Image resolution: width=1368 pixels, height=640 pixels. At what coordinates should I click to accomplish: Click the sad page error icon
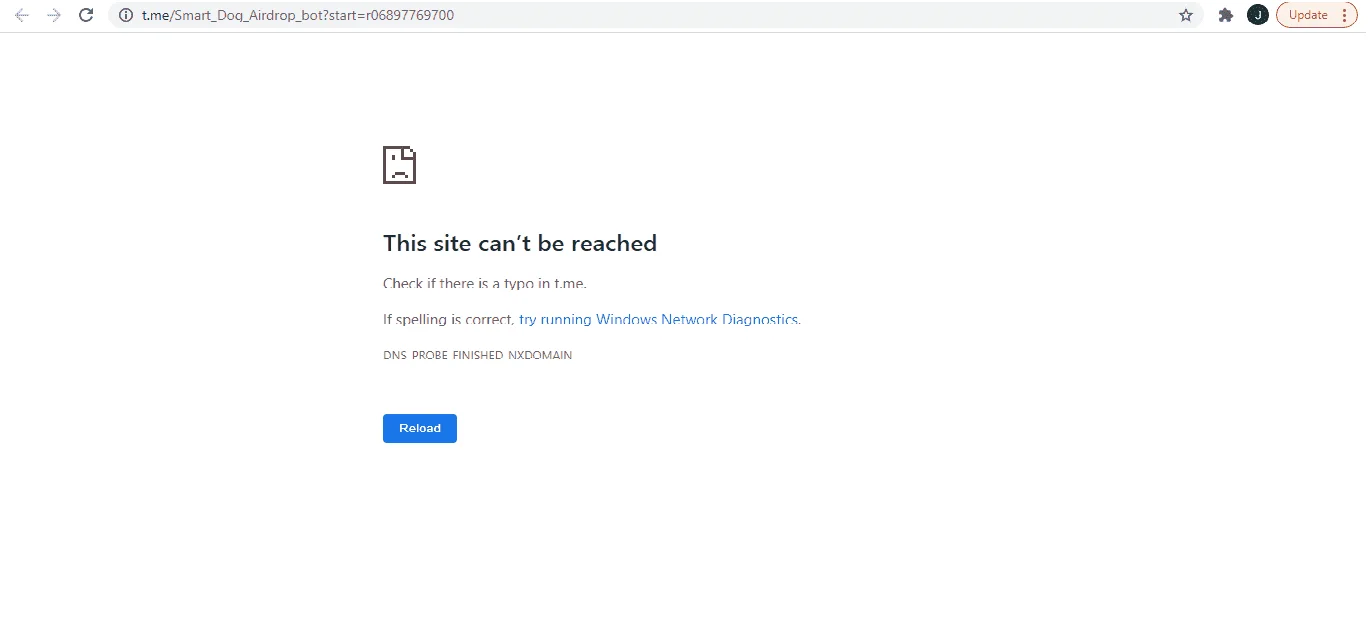tap(399, 165)
